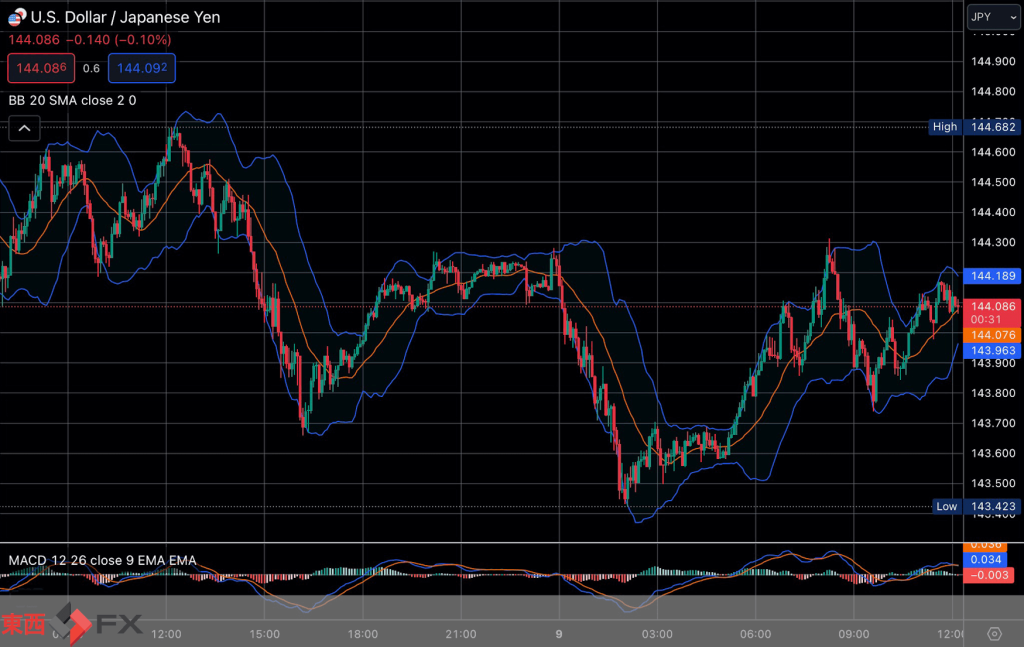Viewport: 1024px width, 647px height.
Task: Click the 144.900 price axis label
Action: coord(993,61)
